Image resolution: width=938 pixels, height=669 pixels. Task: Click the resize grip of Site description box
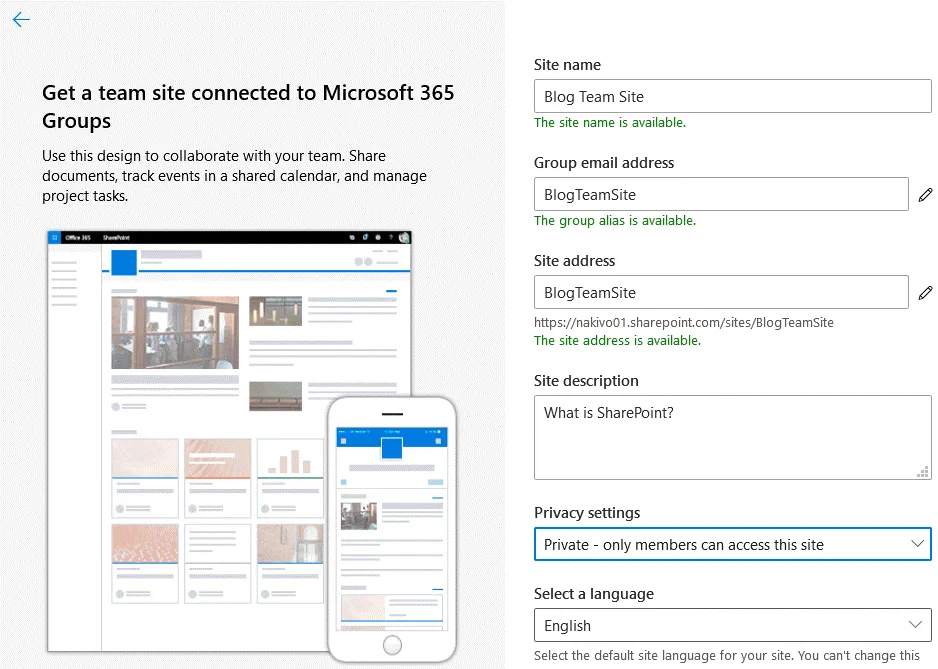(924, 473)
